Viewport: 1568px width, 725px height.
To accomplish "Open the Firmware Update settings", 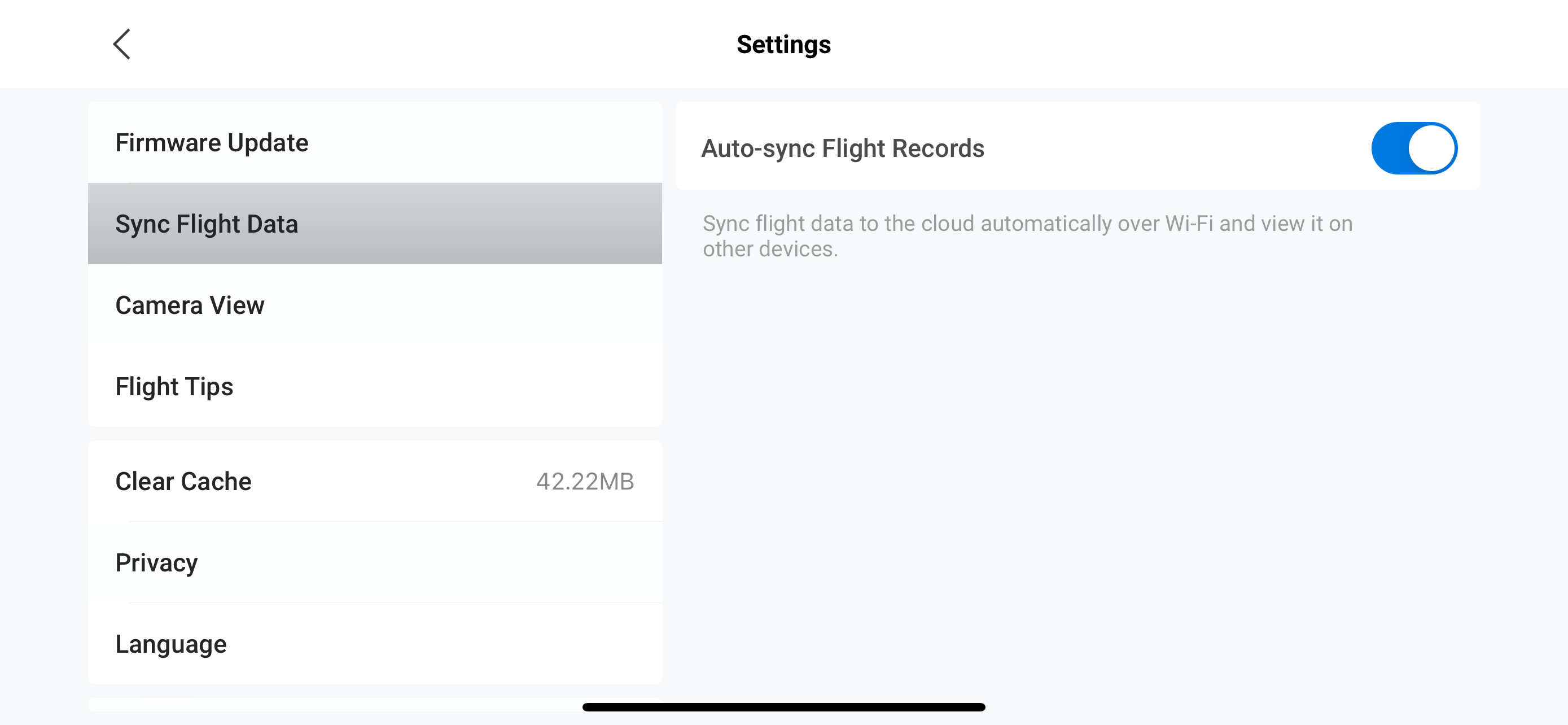I will click(x=212, y=143).
